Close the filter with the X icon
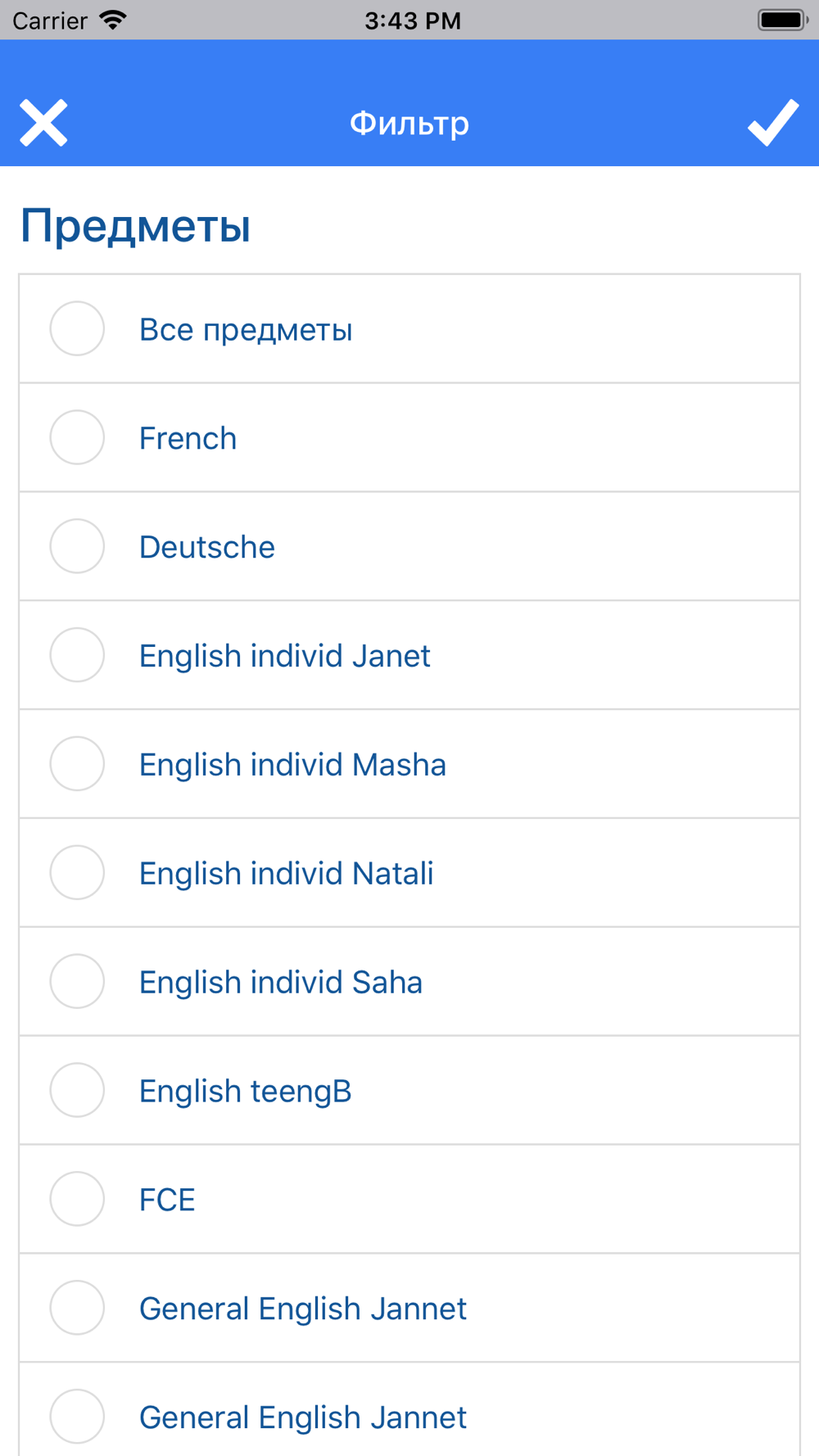Viewport: 819px width, 1456px height. point(43,123)
